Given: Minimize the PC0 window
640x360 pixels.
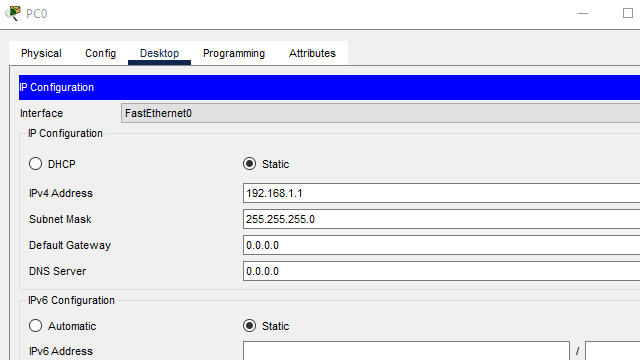Looking at the screenshot, I should (583, 13).
